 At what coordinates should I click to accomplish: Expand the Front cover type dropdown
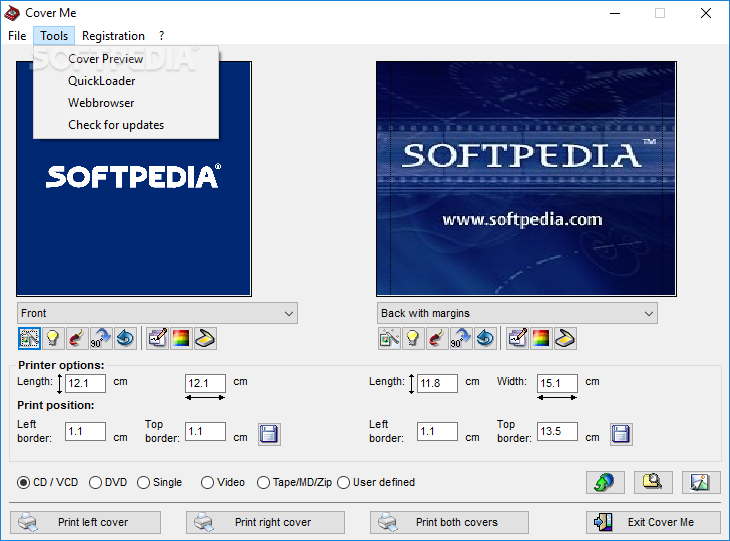click(x=157, y=313)
